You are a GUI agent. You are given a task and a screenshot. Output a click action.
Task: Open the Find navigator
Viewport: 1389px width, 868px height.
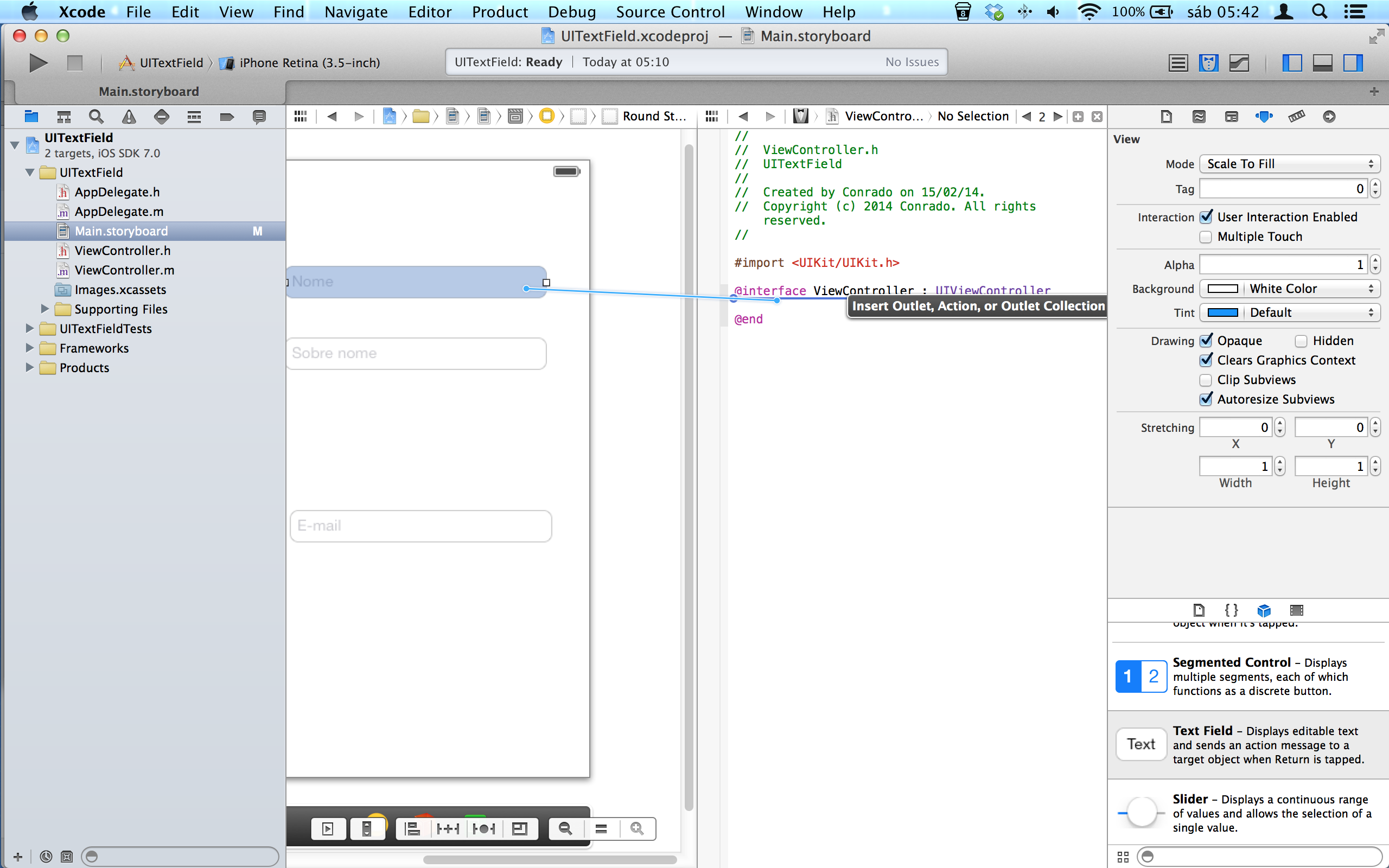click(x=97, y=117)
